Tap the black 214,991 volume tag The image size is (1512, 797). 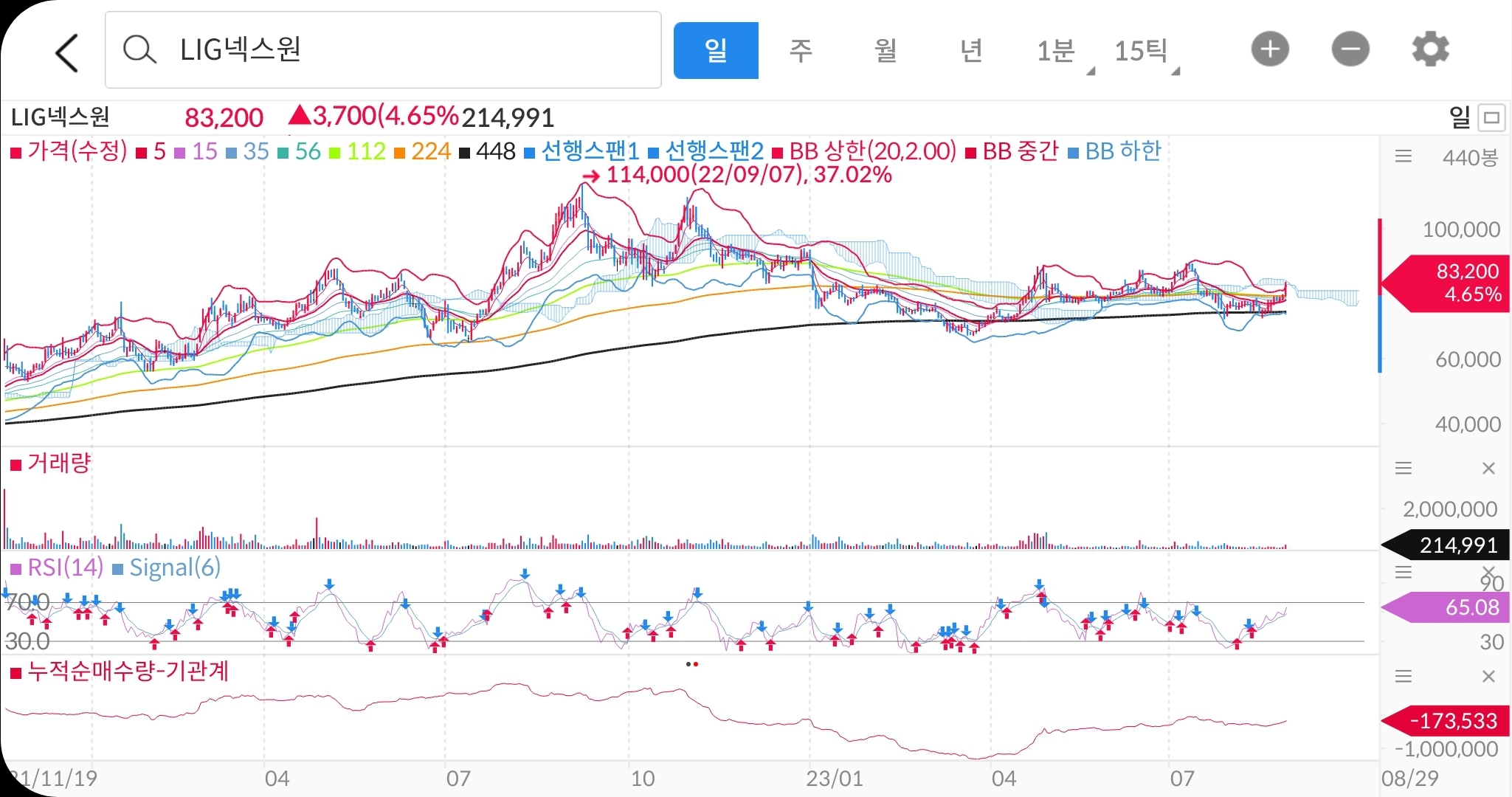pos(1445,545)
